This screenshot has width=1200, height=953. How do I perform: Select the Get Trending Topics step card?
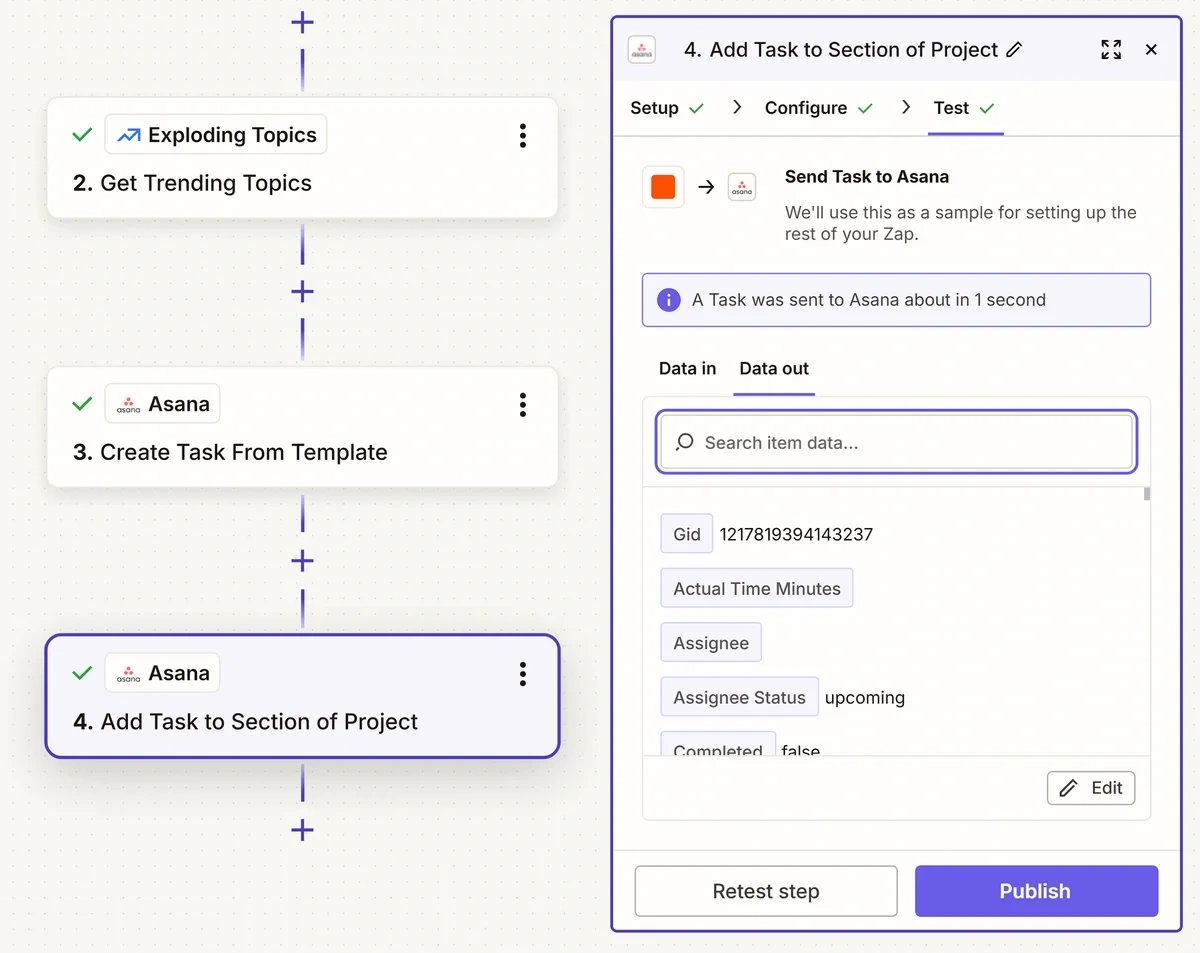coord(302,158)
